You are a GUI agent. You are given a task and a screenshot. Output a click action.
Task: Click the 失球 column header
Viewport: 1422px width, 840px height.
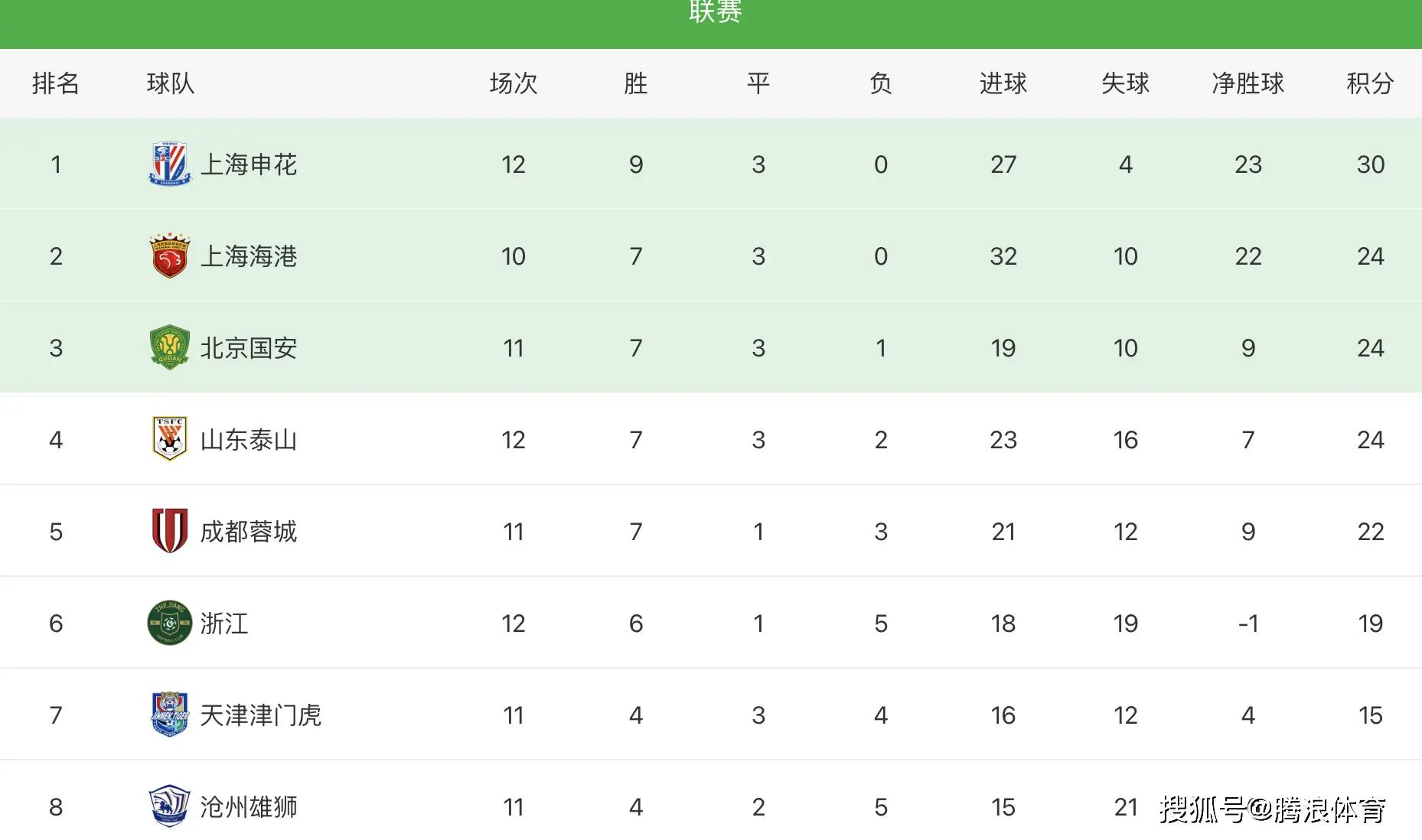[x=1125, y=83]
